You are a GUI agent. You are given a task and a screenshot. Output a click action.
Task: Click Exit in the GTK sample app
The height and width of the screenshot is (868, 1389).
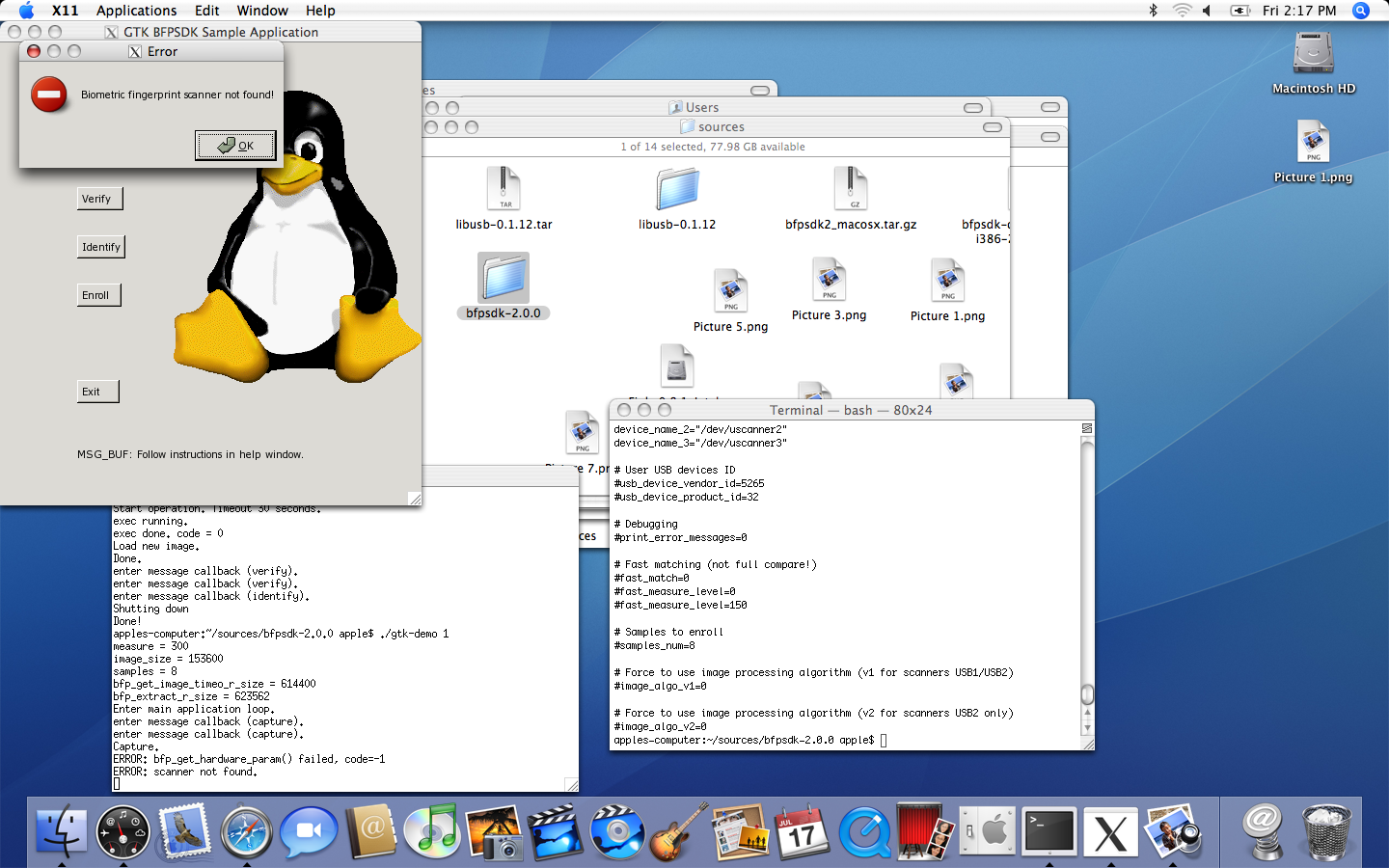[x=97, y=392]
